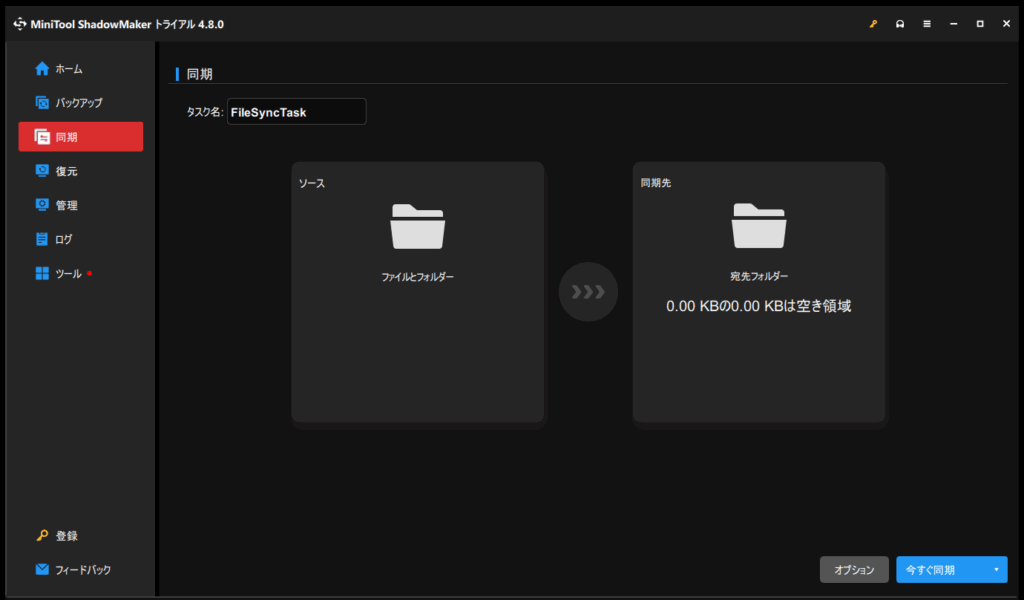Select the 同期 (Sync) sidebar tab
The image size is (1024, 600).
(80, 137)
